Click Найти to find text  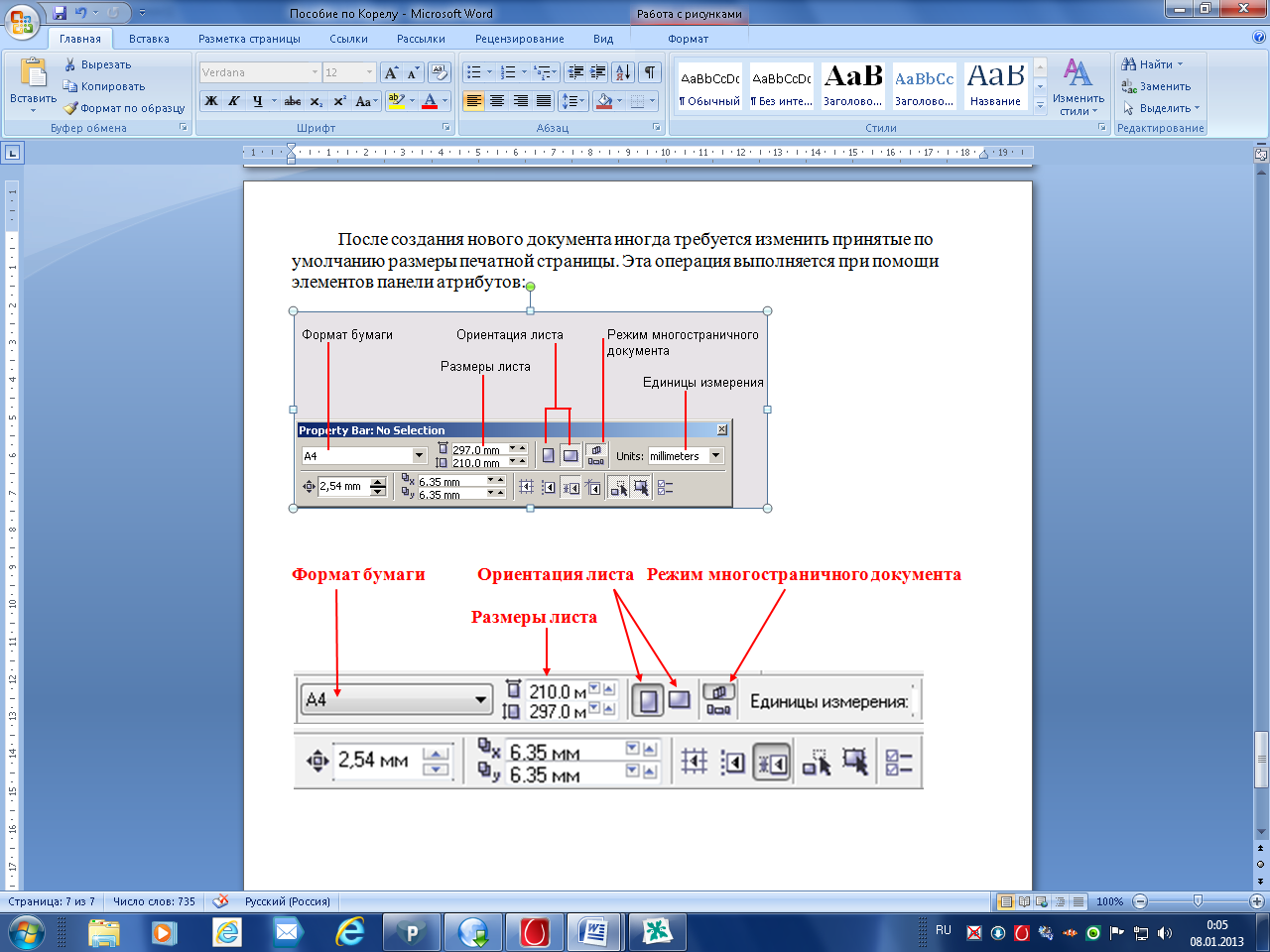(x=1153, y=64)
